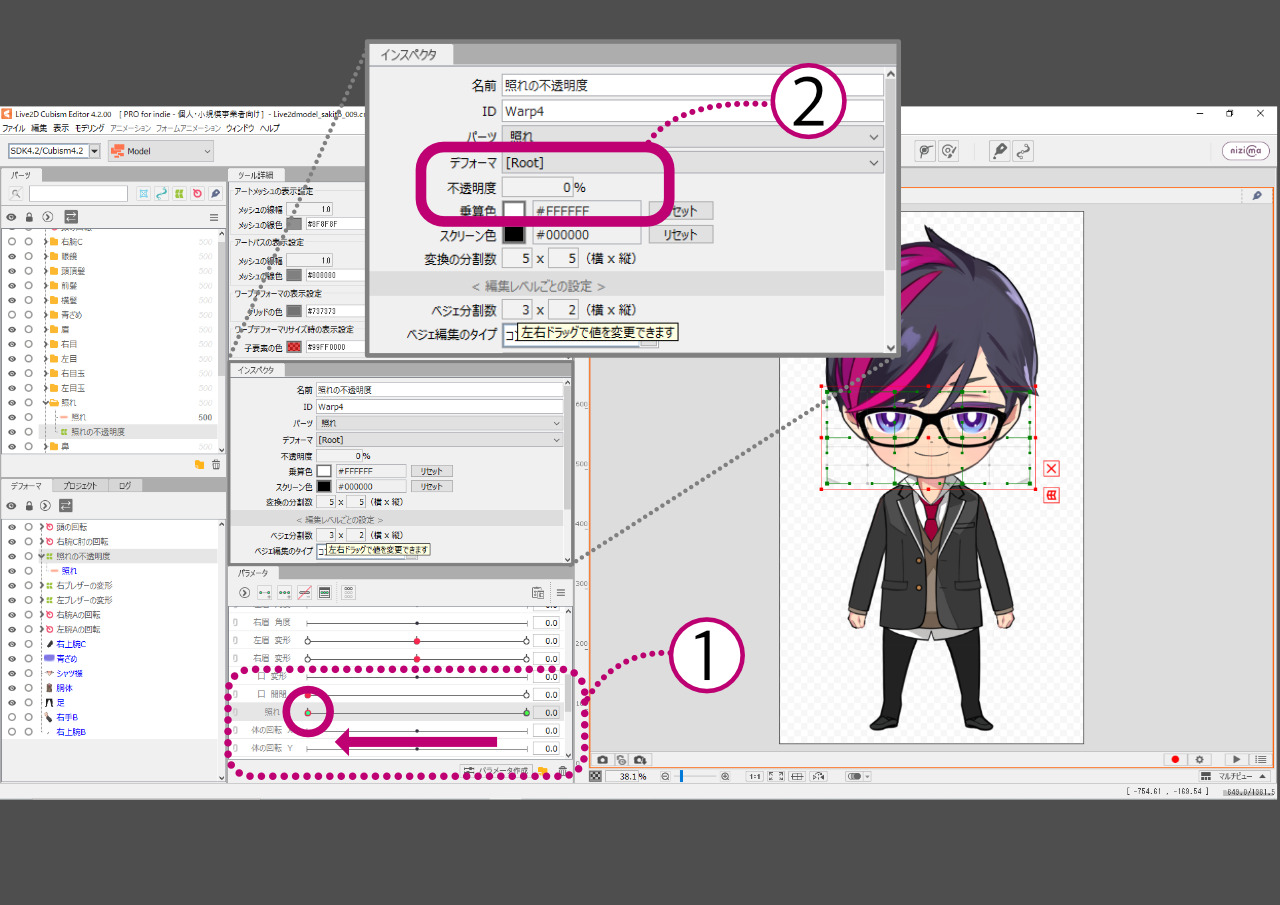Toggle visibility of 右手B row
1280x905 pixels.
11,717
